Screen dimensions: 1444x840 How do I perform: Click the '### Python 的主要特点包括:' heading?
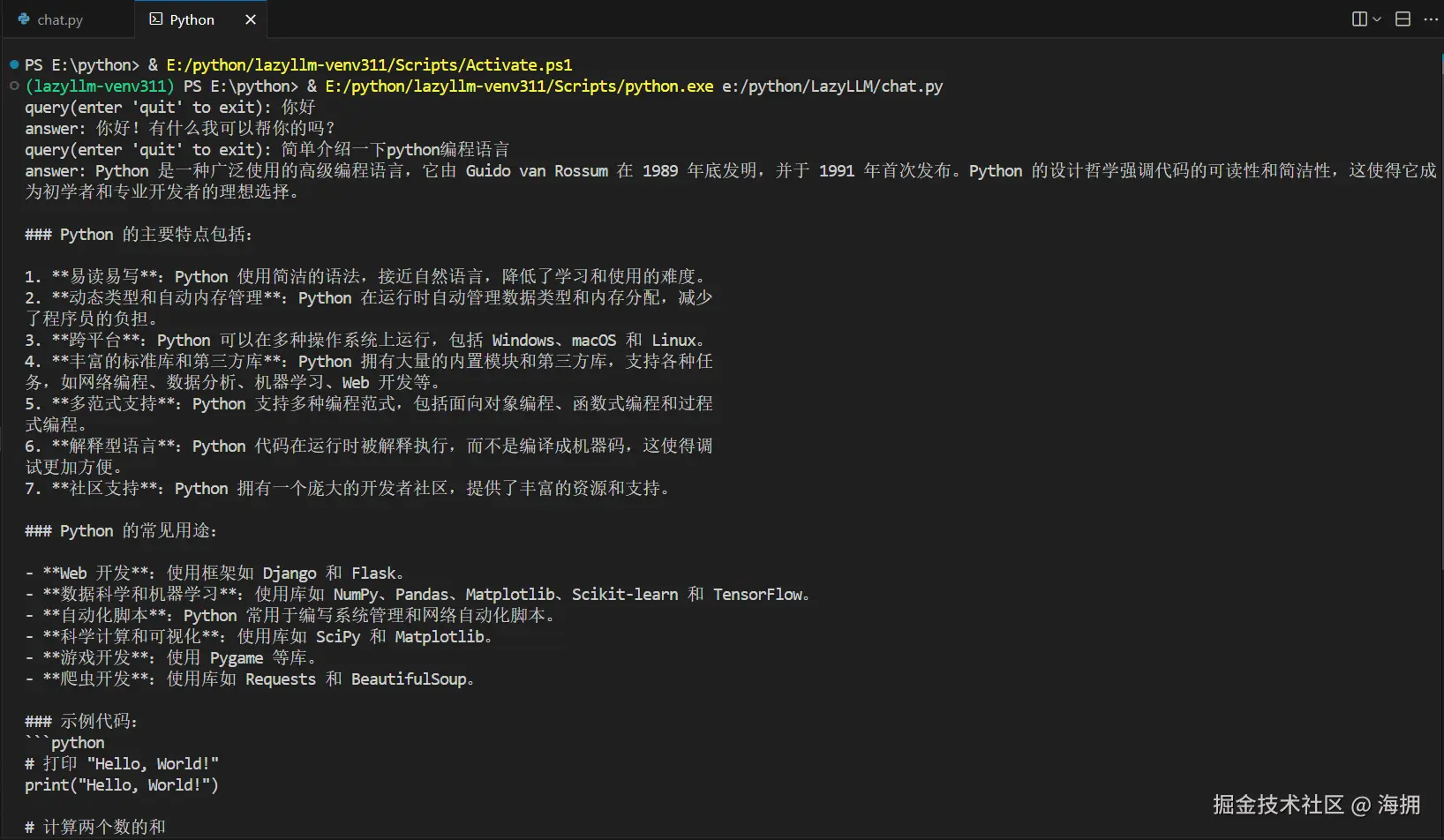(139, 234)
